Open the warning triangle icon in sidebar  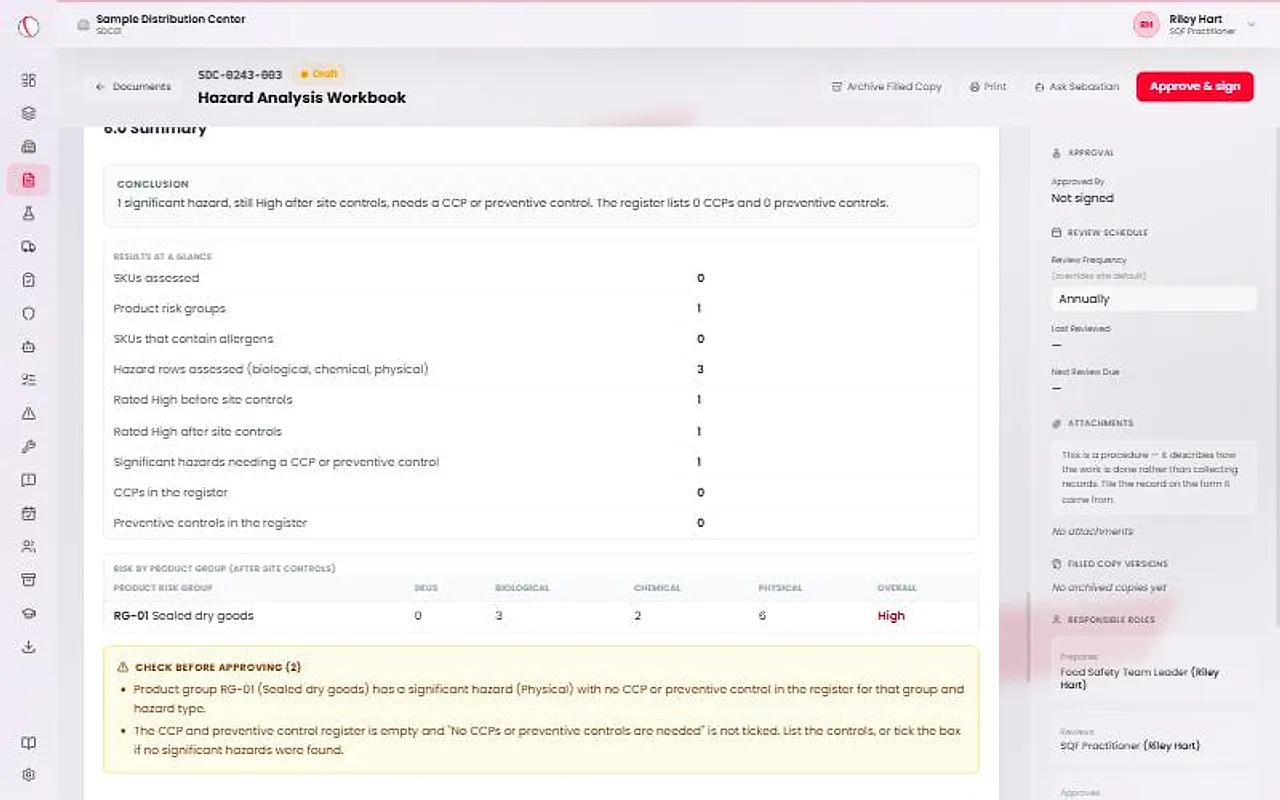(29, 413)
